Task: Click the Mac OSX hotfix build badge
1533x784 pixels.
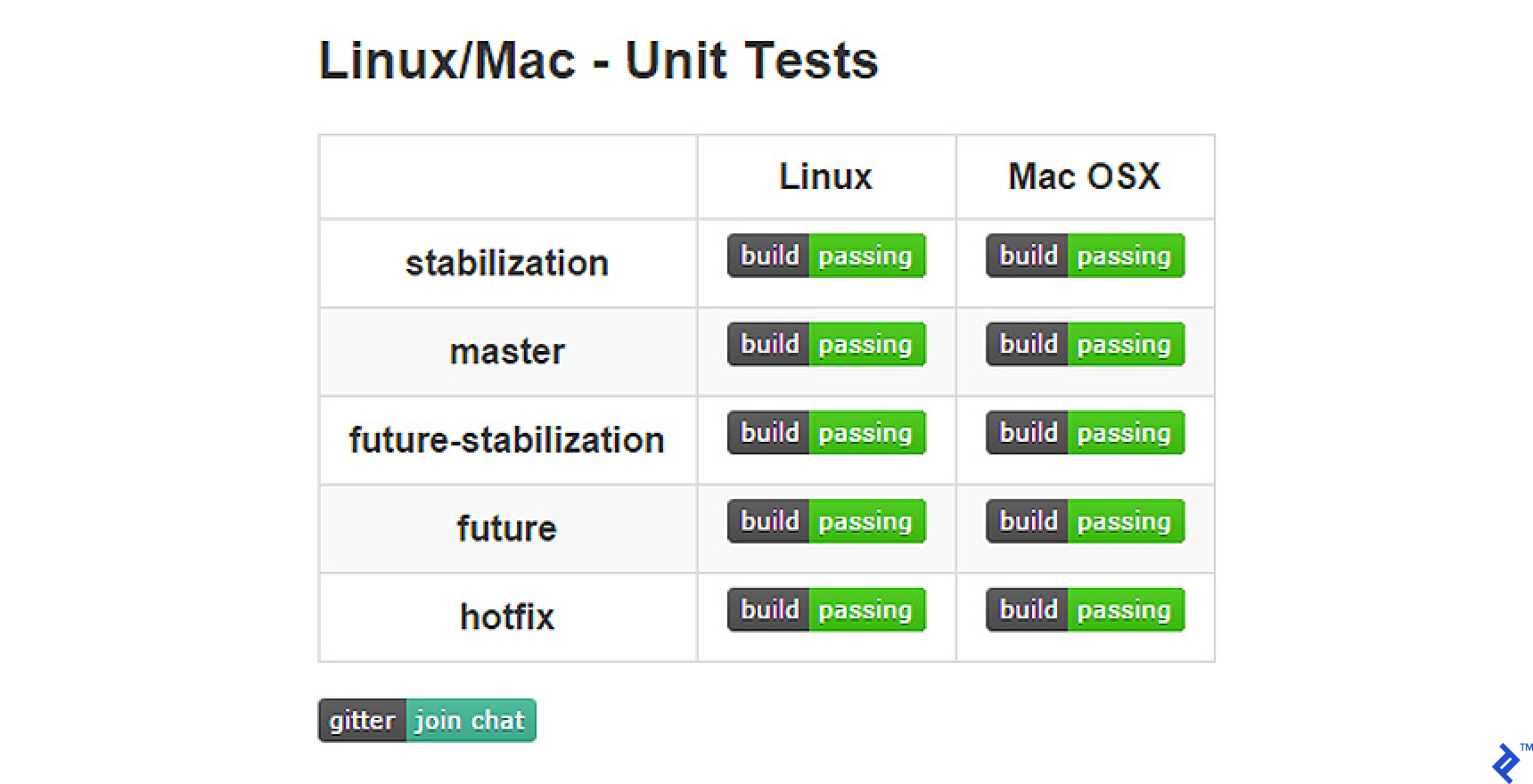Action: [x=1085, y=609]
